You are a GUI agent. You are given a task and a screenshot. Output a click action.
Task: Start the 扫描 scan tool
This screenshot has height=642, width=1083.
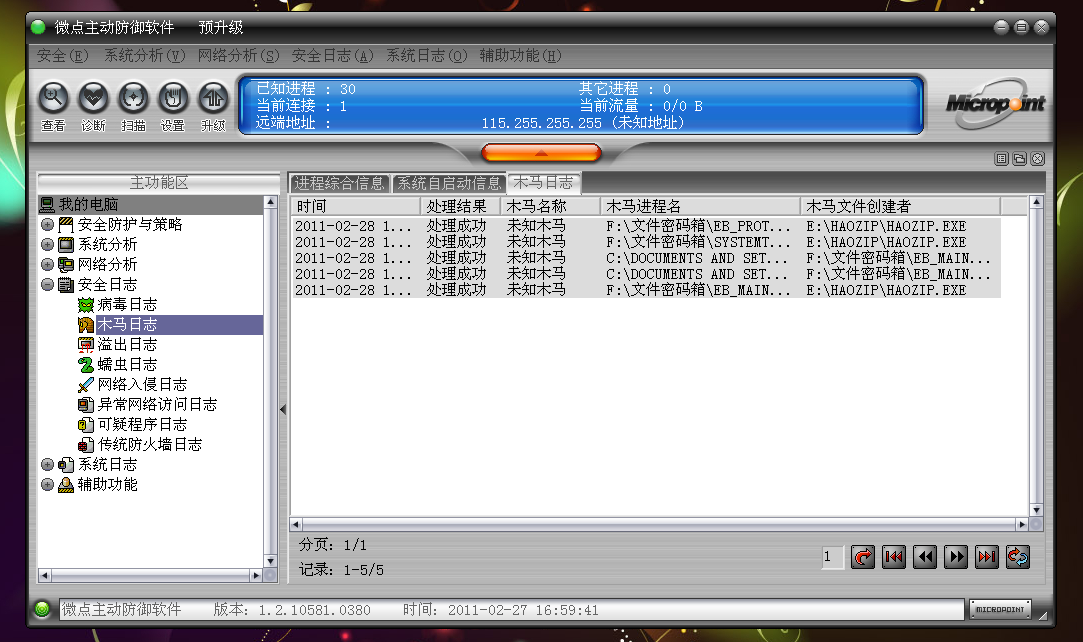[x=133, y=98]
